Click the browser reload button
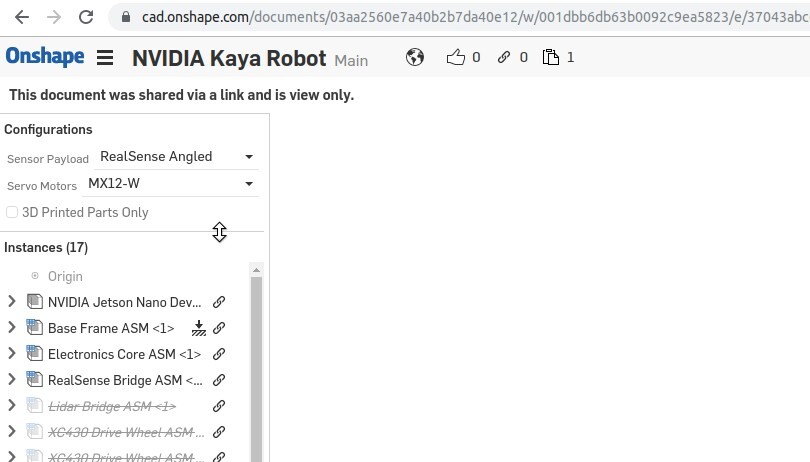 click(x=86, y=17)
